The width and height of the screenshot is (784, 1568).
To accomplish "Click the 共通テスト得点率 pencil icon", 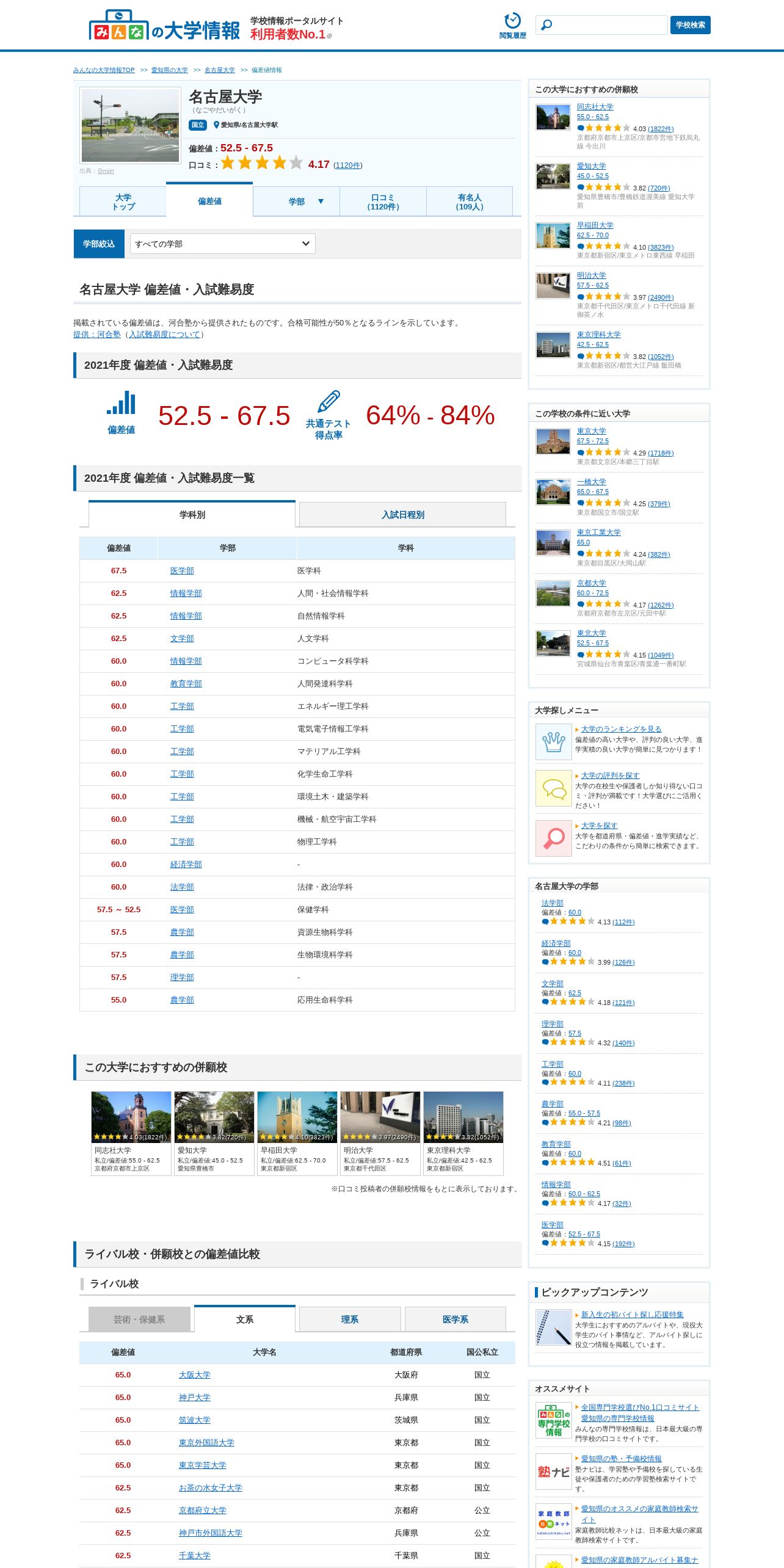I will click(x=328, y=401).
